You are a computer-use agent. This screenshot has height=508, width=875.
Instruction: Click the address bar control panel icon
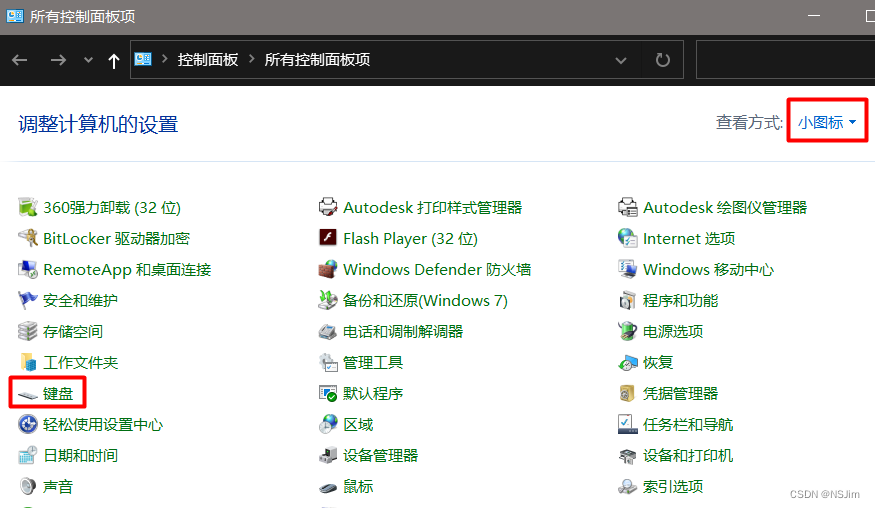[x=143, y=59]
